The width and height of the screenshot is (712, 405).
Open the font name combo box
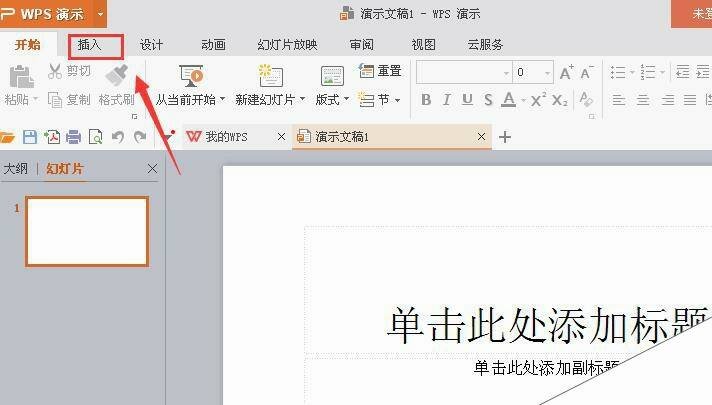[464, 72]
